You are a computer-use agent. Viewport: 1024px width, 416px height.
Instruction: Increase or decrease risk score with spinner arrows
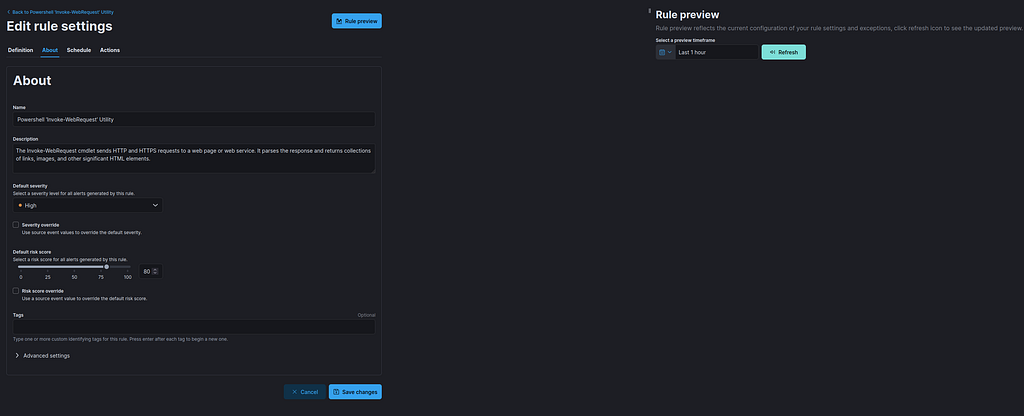(x=155, y=271)
